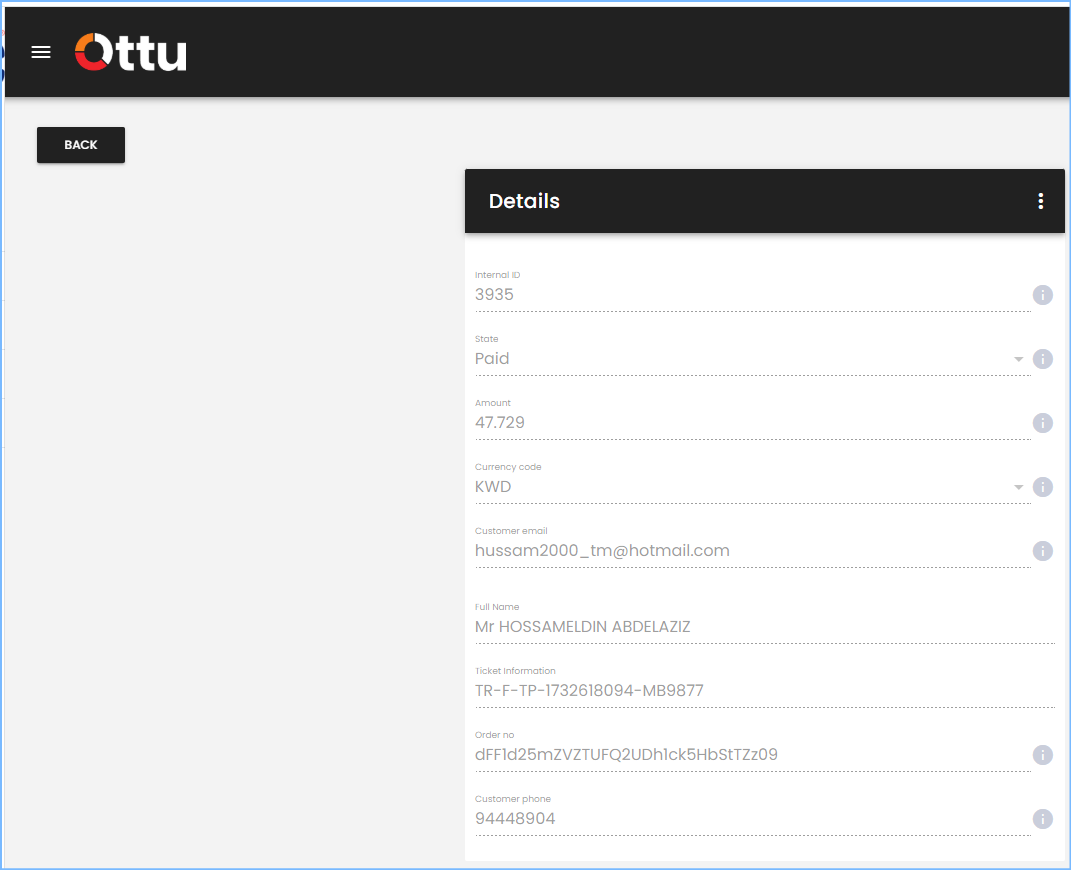1071x870 pixels.
Task: Expand the Currency code dropdown arrow
Action: (1018, 488)
